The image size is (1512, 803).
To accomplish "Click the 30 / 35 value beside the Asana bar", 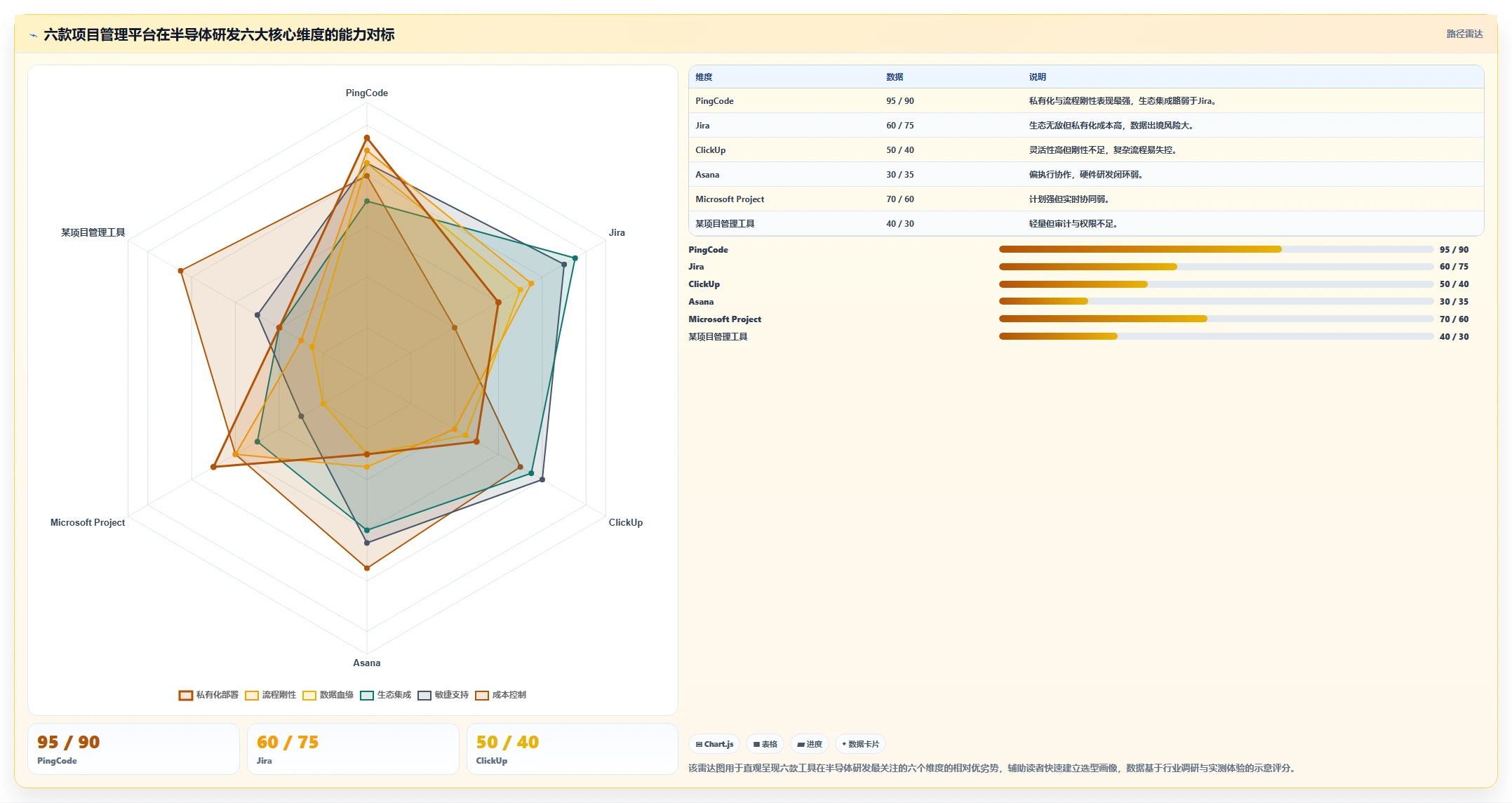I will point(1454,302).
